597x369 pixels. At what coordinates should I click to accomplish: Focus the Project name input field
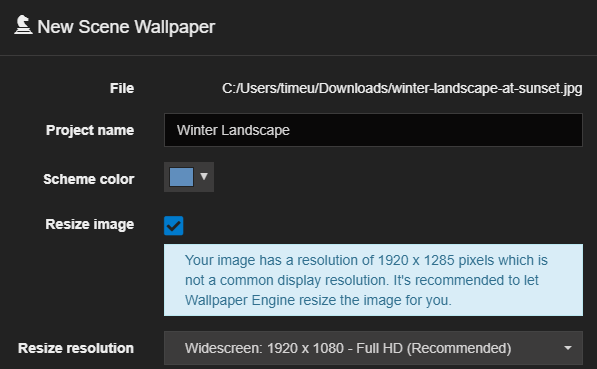click(x=373, y=130)
